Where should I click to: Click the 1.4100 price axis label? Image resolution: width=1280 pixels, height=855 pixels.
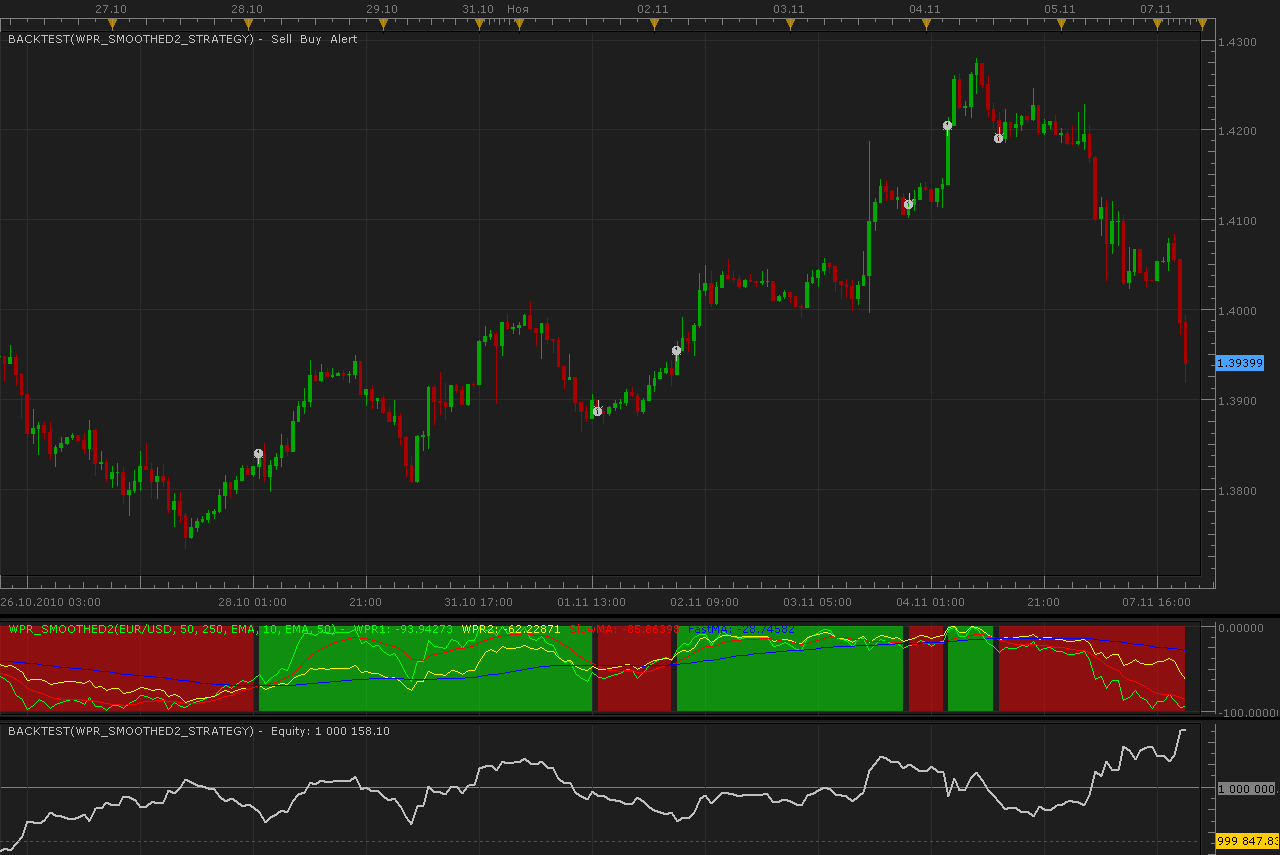click(x=1238, y=221)
